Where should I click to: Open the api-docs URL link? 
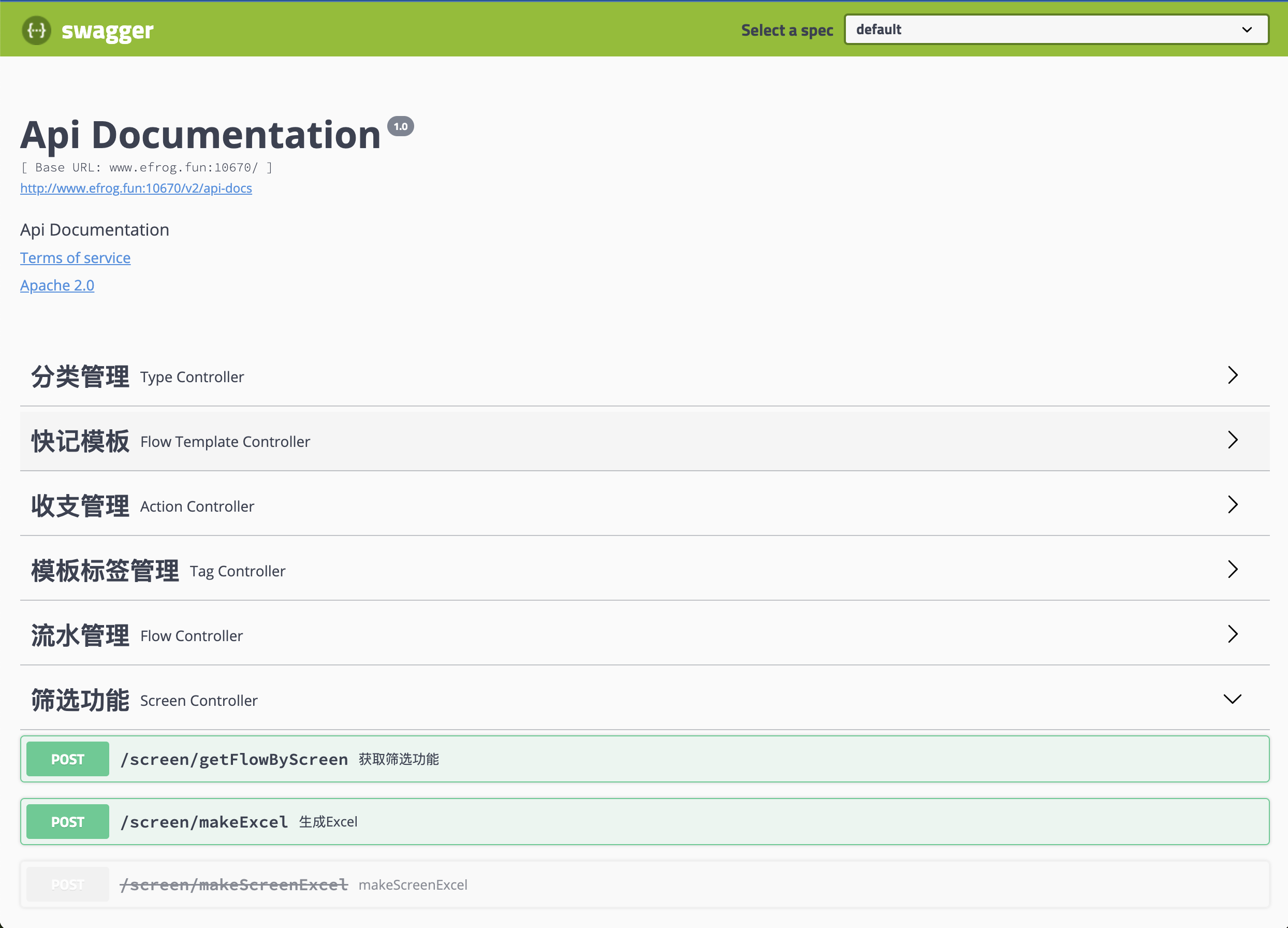[136, 188]
